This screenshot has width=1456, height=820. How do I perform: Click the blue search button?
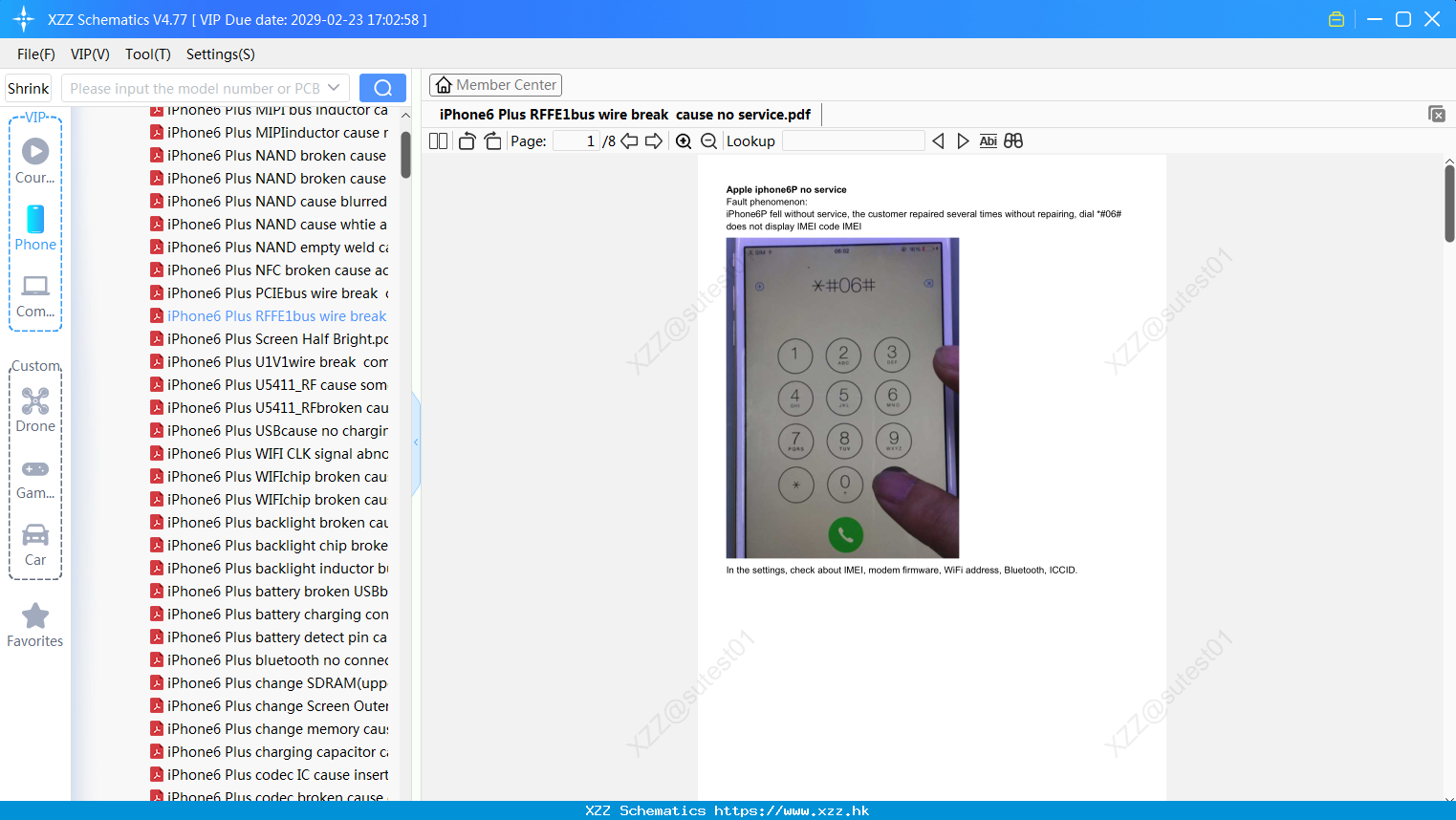click(382, 88)
